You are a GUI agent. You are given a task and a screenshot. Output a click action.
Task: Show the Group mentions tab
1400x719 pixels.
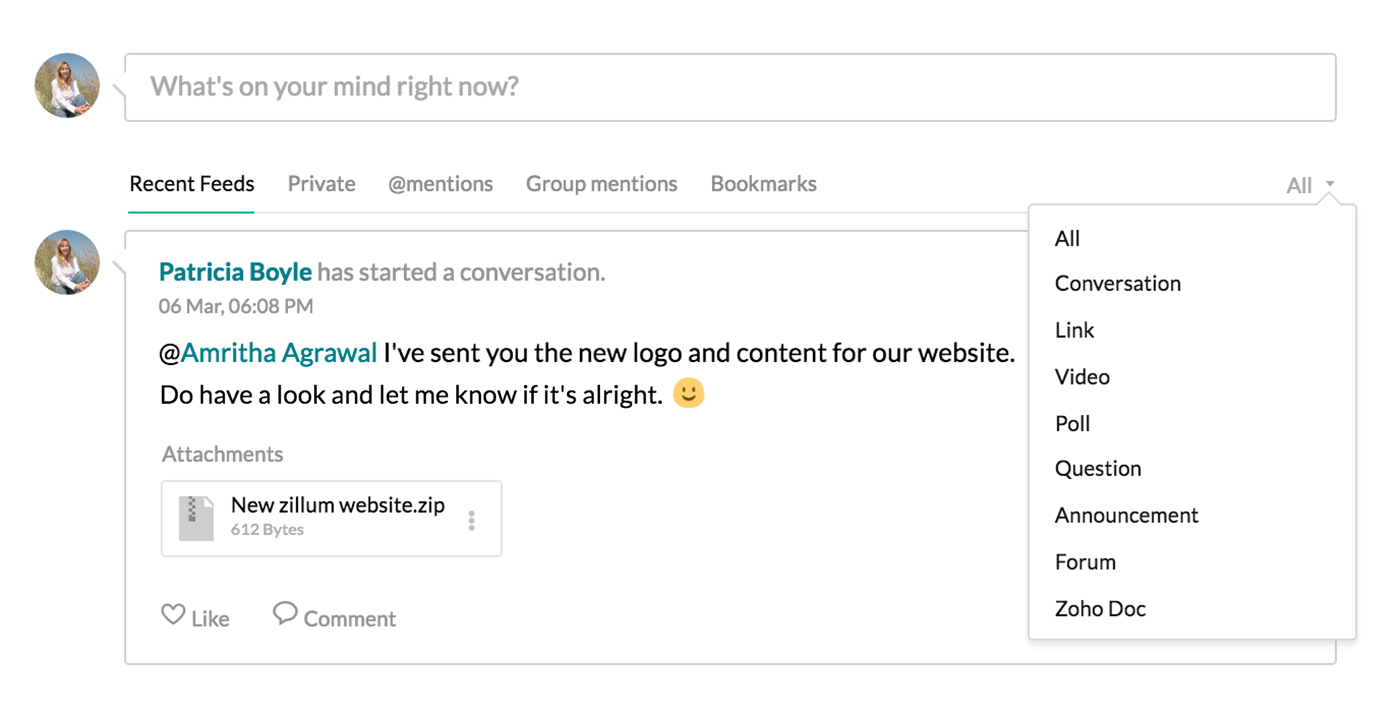[x=601, y=184]
